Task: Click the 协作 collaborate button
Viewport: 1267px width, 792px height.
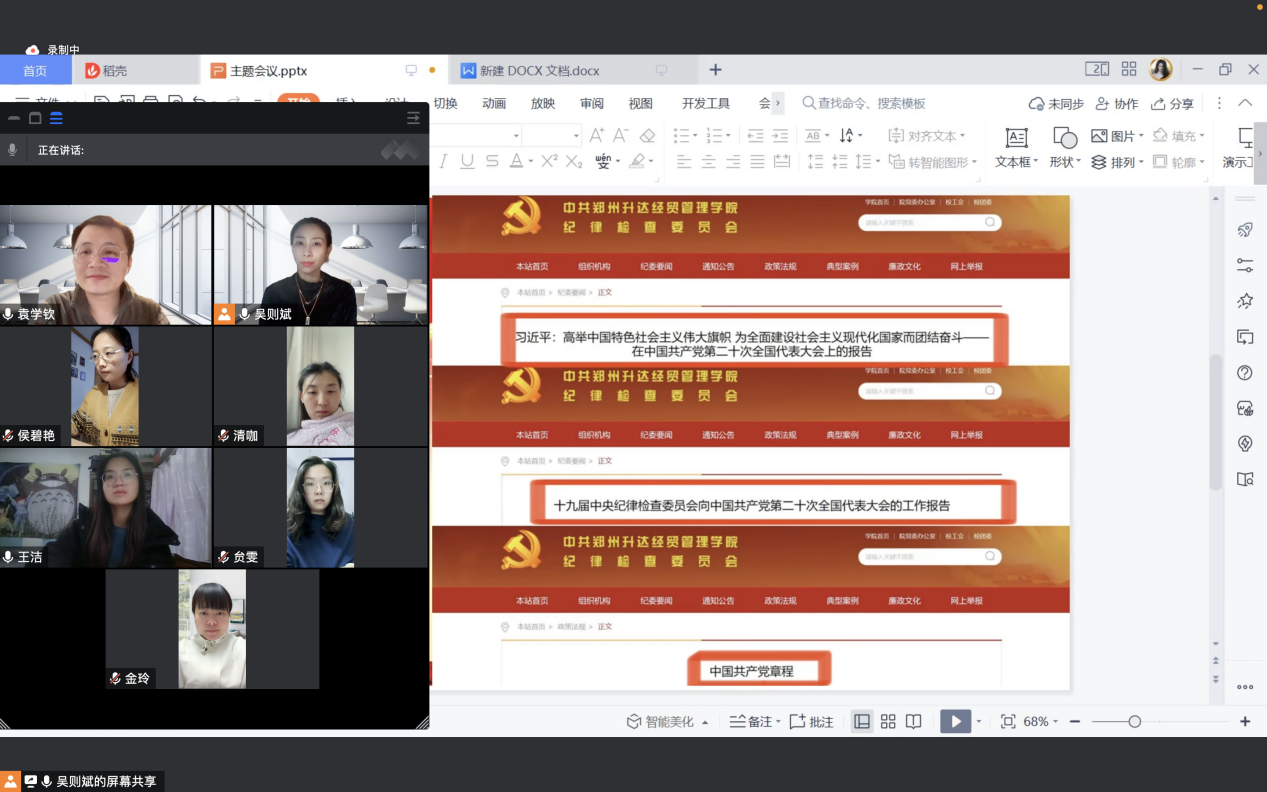Action: (1117, 104)
